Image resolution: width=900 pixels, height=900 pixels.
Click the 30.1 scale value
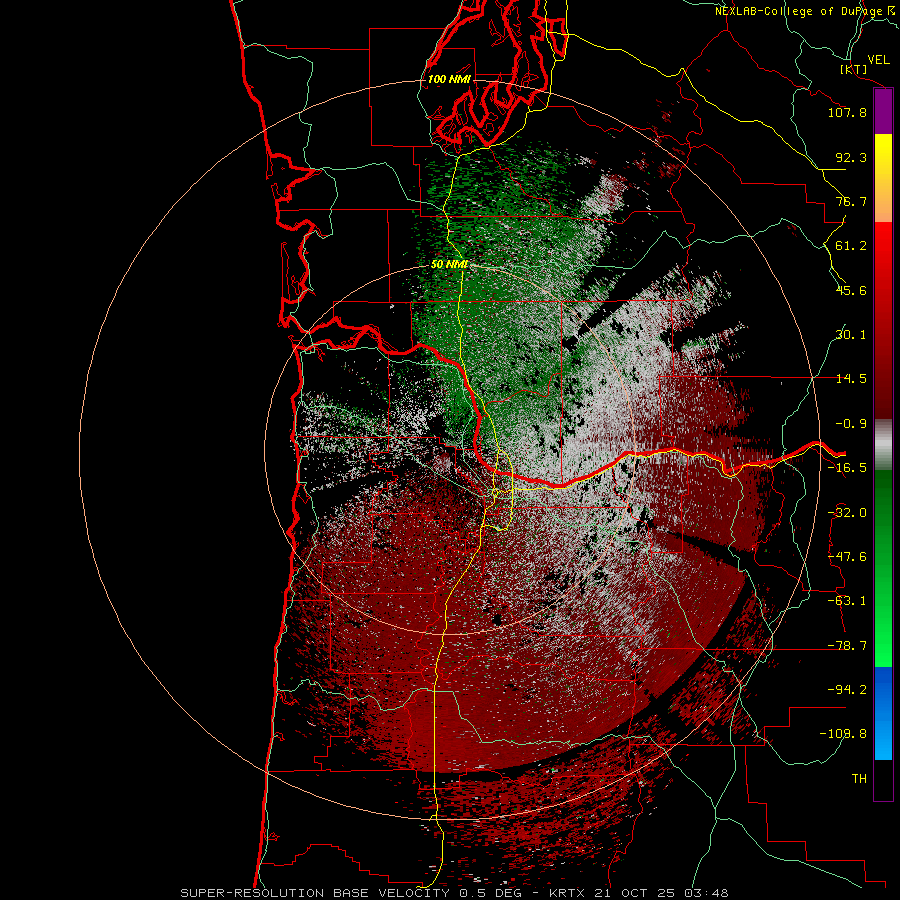pyautogui.click(x=851, y=335)
